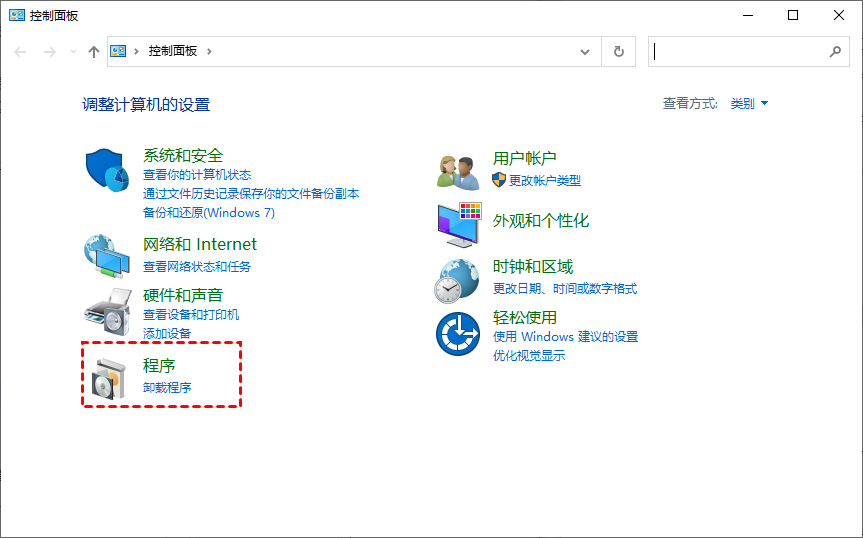
Task: Click 使用 Windows 建议的设置 link
Action: point(565,337)
